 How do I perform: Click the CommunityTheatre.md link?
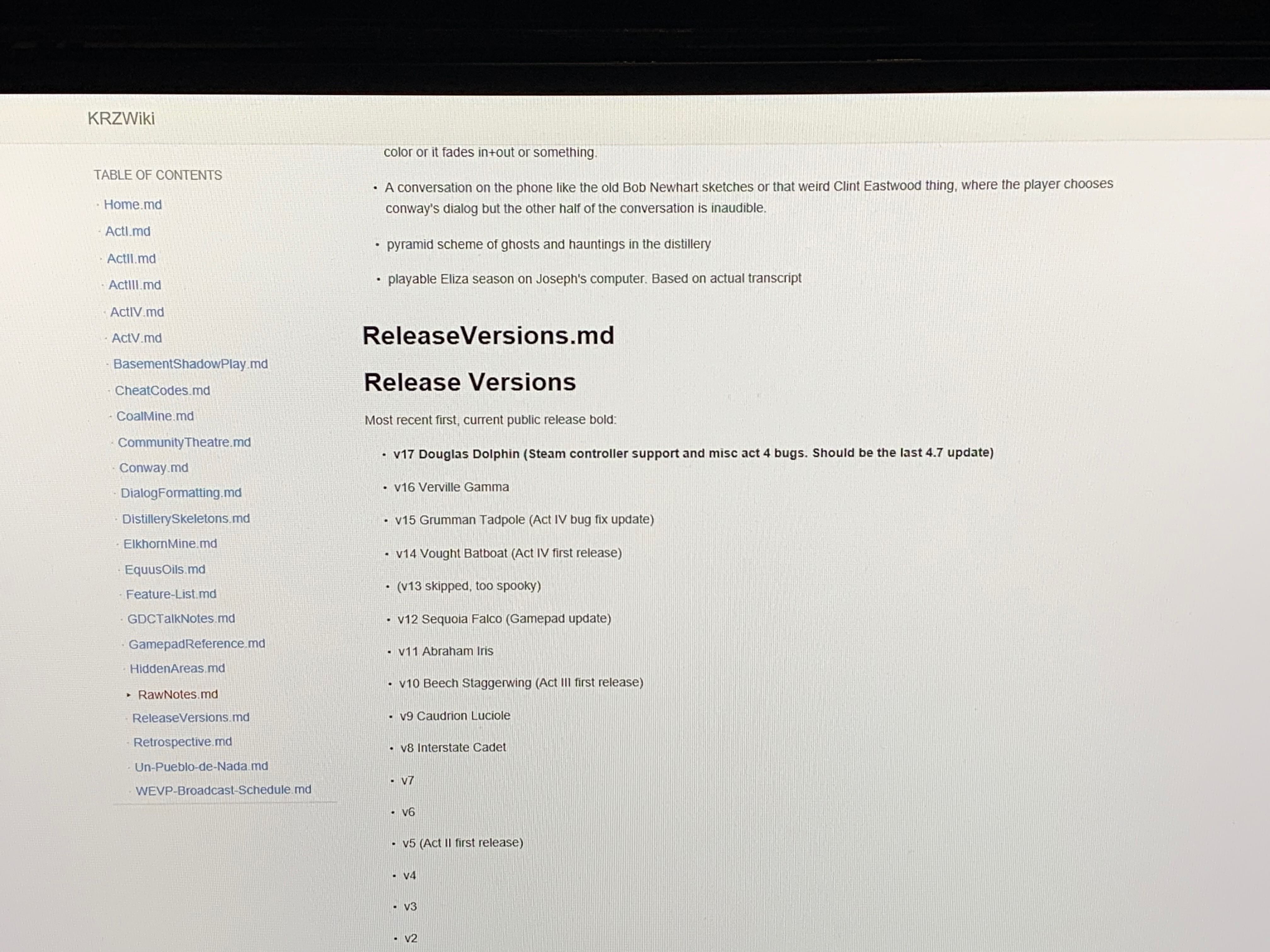pyautogui.click(x=184, y=442)
